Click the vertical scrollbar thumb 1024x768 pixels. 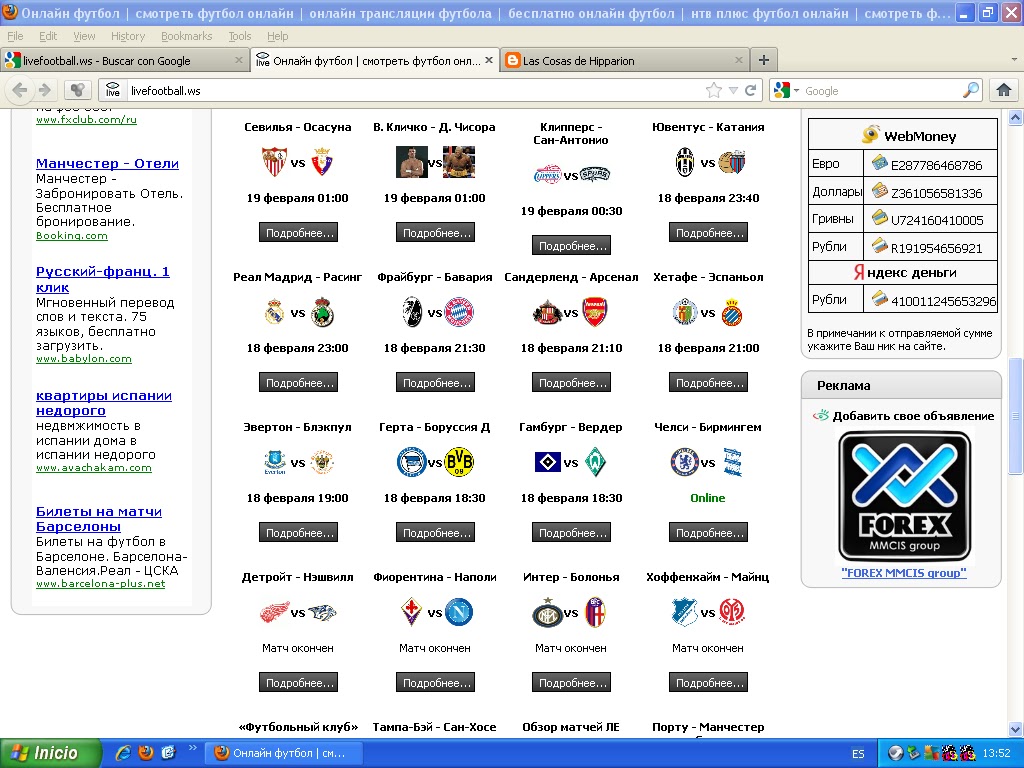click(1016, 416)
